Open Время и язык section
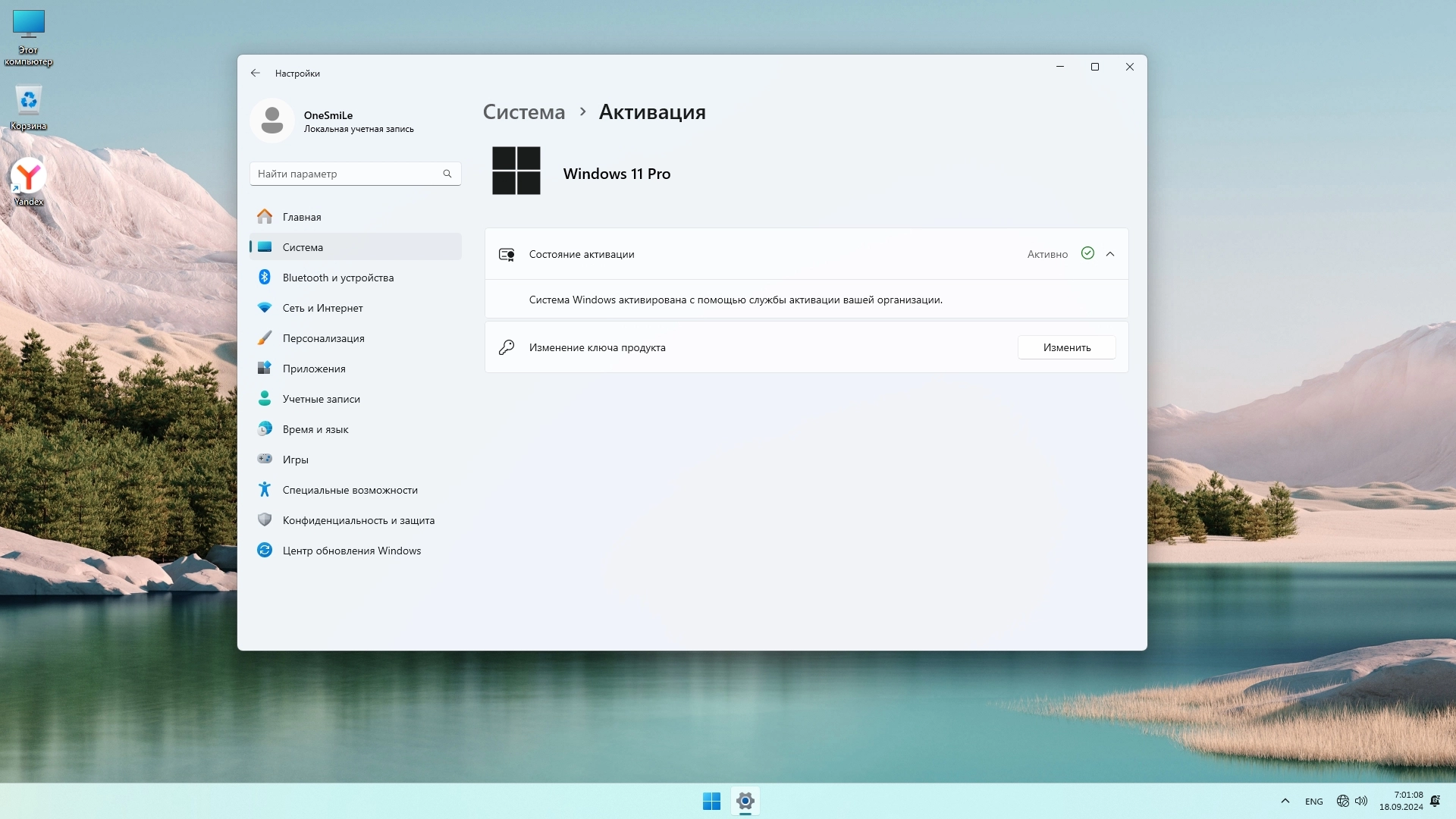 (315, 429)
